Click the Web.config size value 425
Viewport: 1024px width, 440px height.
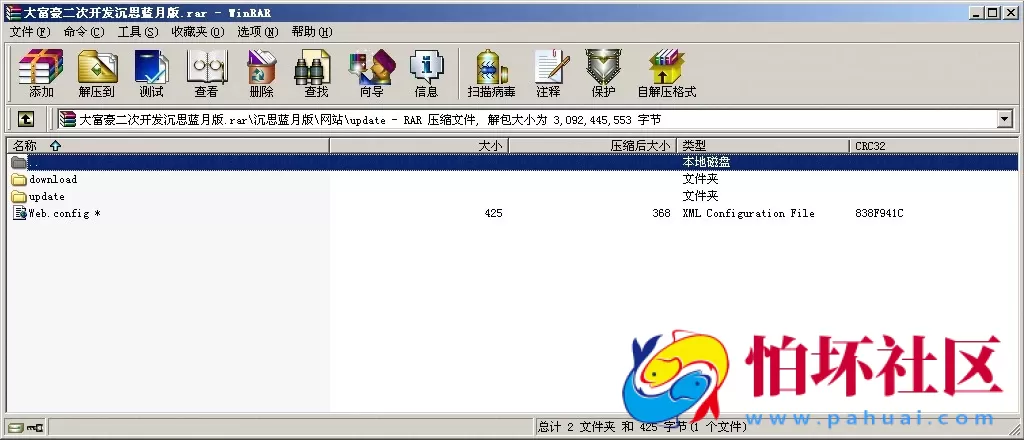click(494, 213)
